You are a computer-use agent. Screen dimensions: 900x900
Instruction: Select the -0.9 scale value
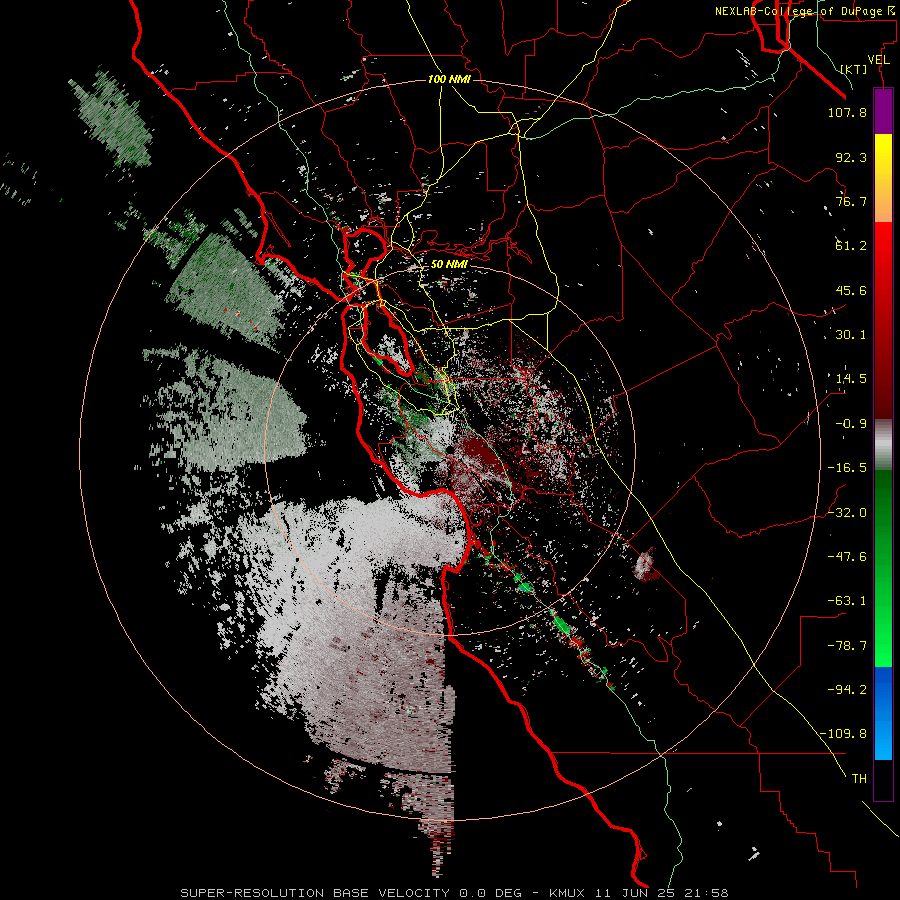851,424
